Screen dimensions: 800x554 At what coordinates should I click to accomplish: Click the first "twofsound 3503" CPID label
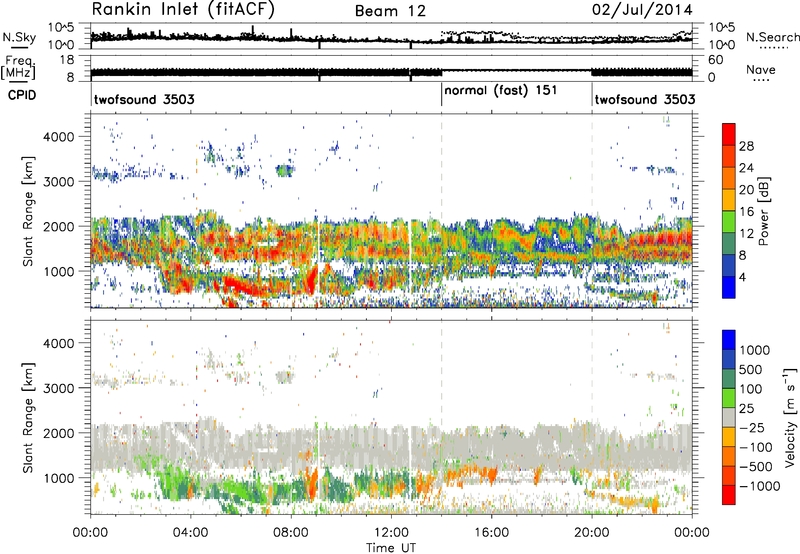pyautogui.click(x=144, y=99)
